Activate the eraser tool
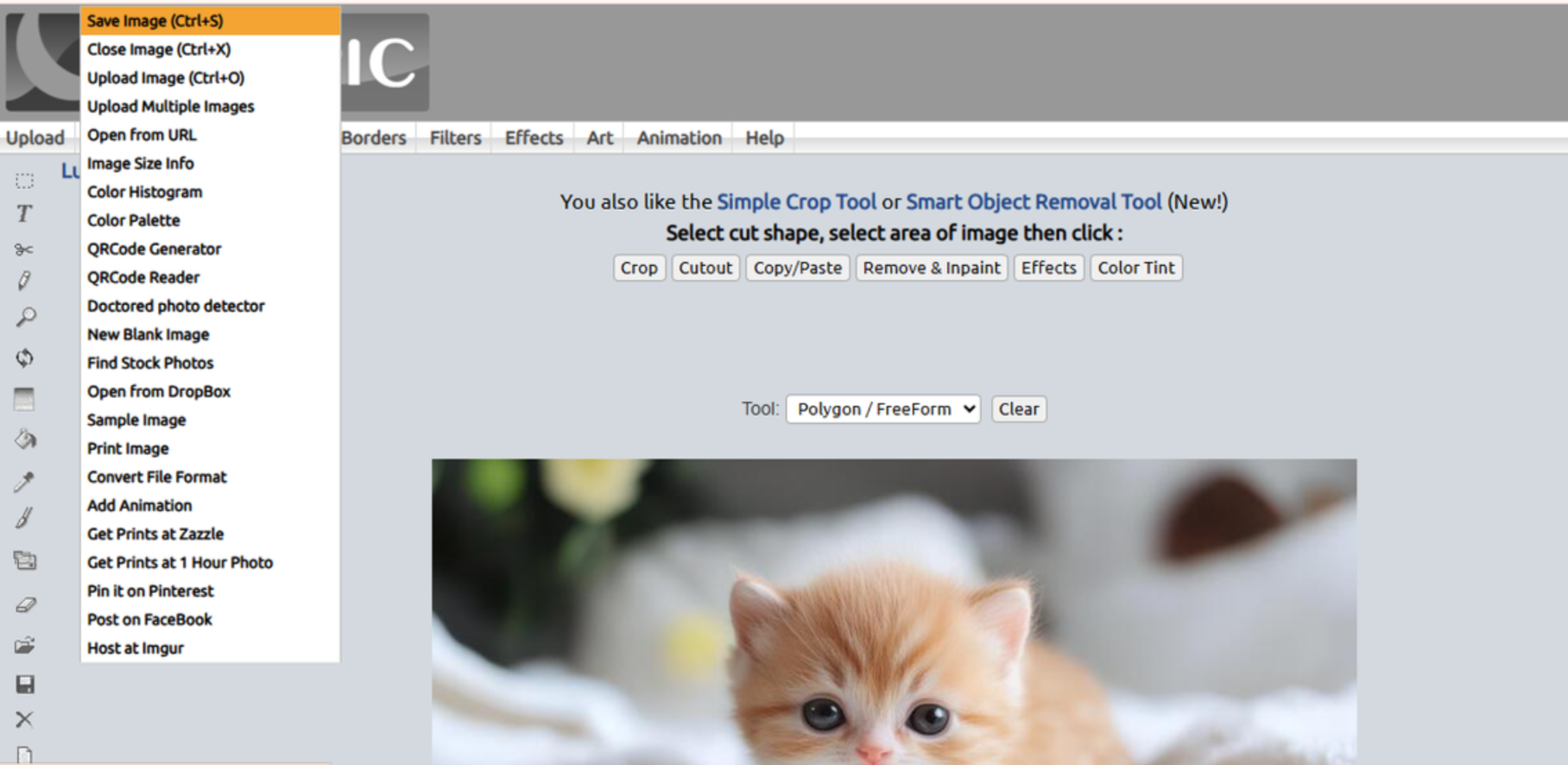The width and height of the screenshot is (1568, 765). pos(25,604)
